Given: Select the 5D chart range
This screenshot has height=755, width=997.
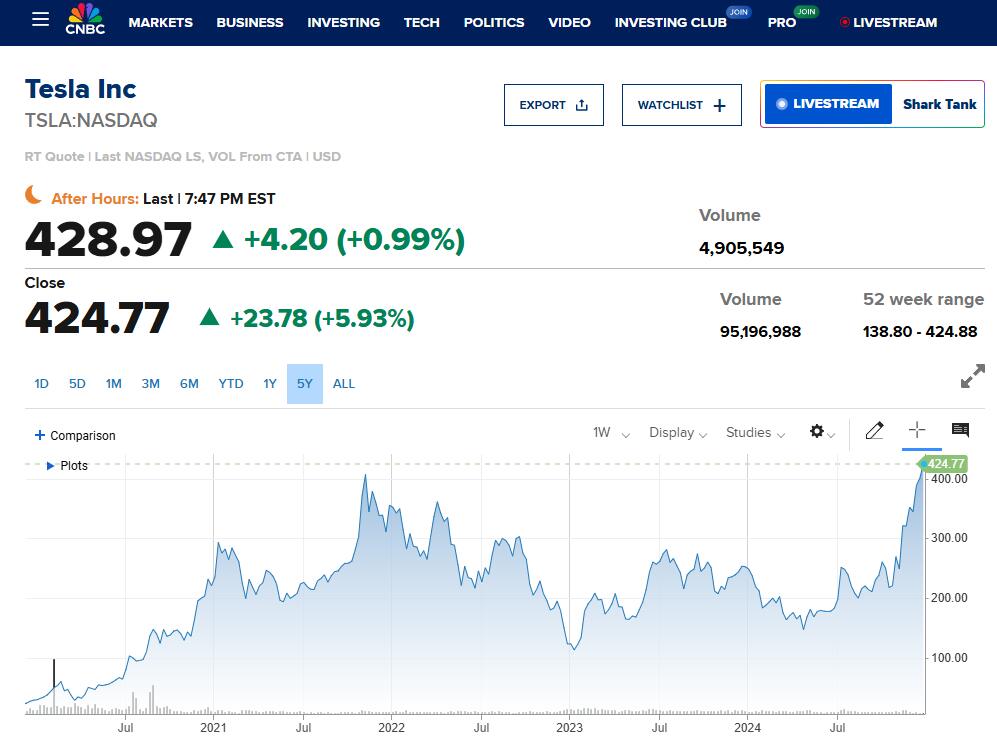Looking at the screenshot, I should (77, 384).
